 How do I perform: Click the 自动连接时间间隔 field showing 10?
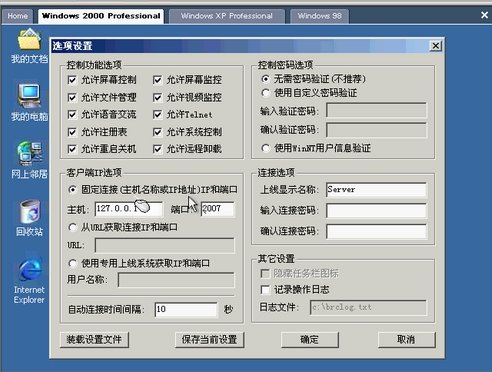[x=186, y=309]
